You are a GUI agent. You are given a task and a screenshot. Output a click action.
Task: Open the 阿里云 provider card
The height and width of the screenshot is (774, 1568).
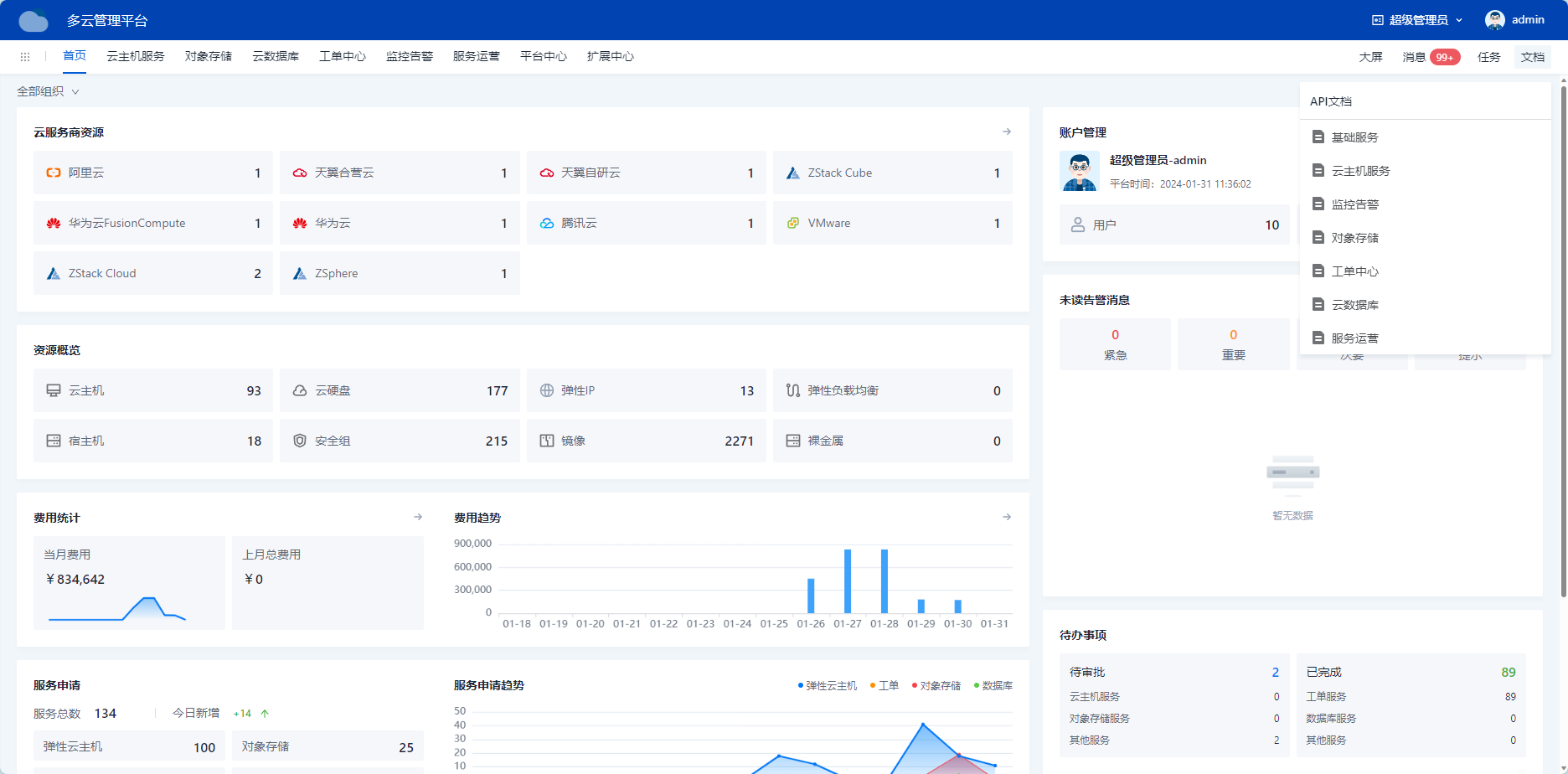153,173
